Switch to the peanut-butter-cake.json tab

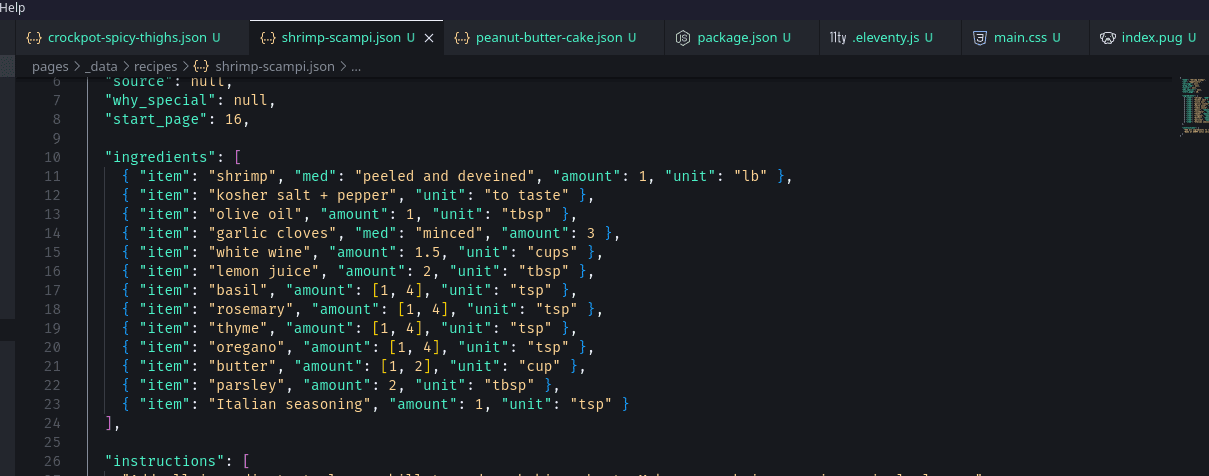547,38
